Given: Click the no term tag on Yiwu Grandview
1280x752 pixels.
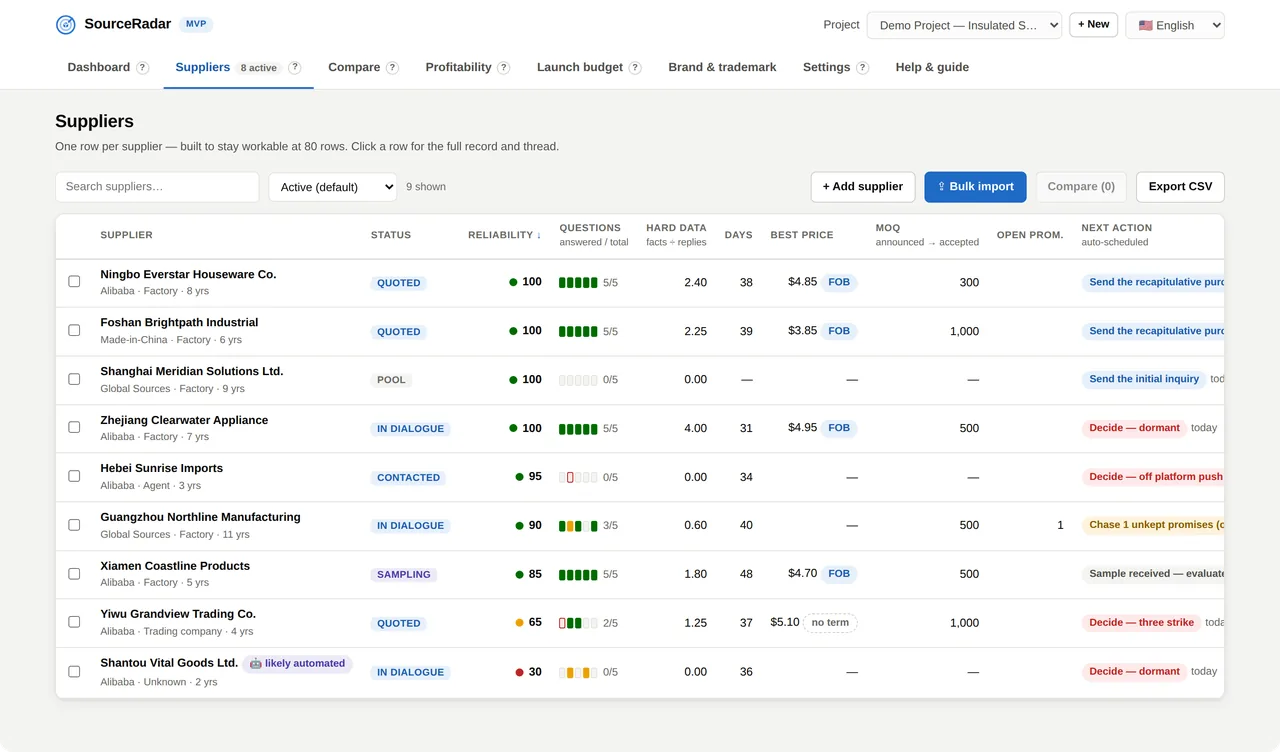Looking at the screenshot, I should click(830, 623).
